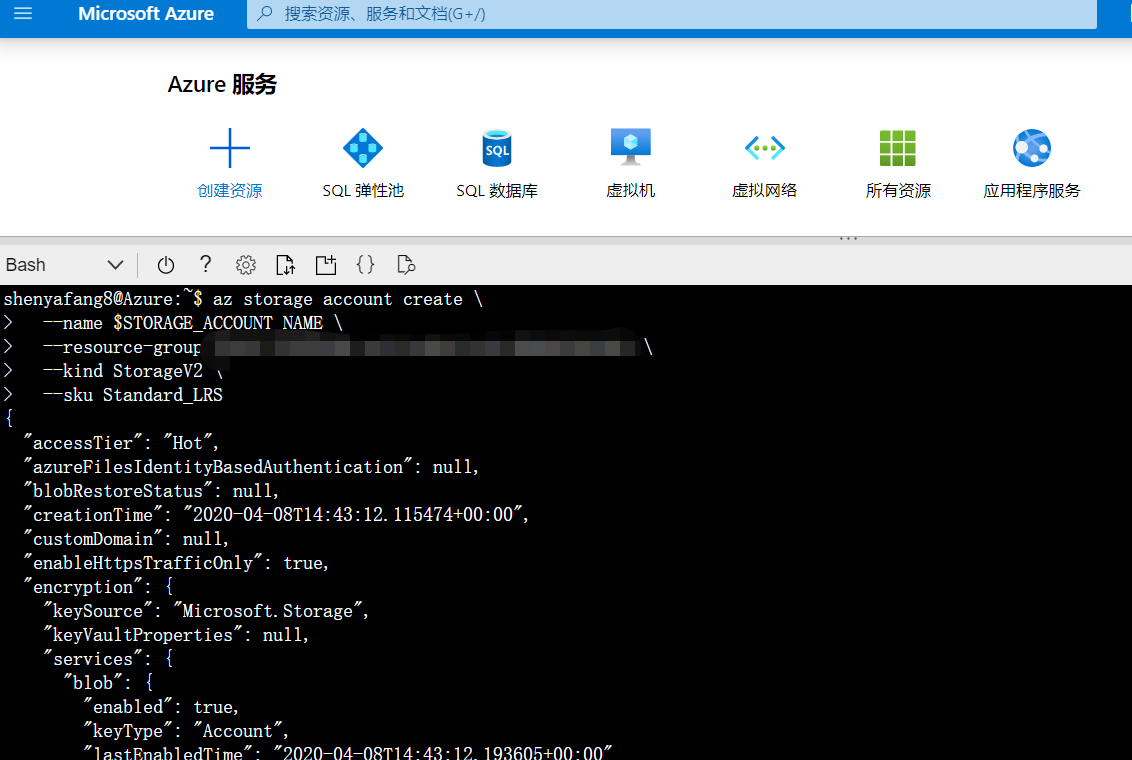
Task: Open a new session icon
Action: click(326, 265)
